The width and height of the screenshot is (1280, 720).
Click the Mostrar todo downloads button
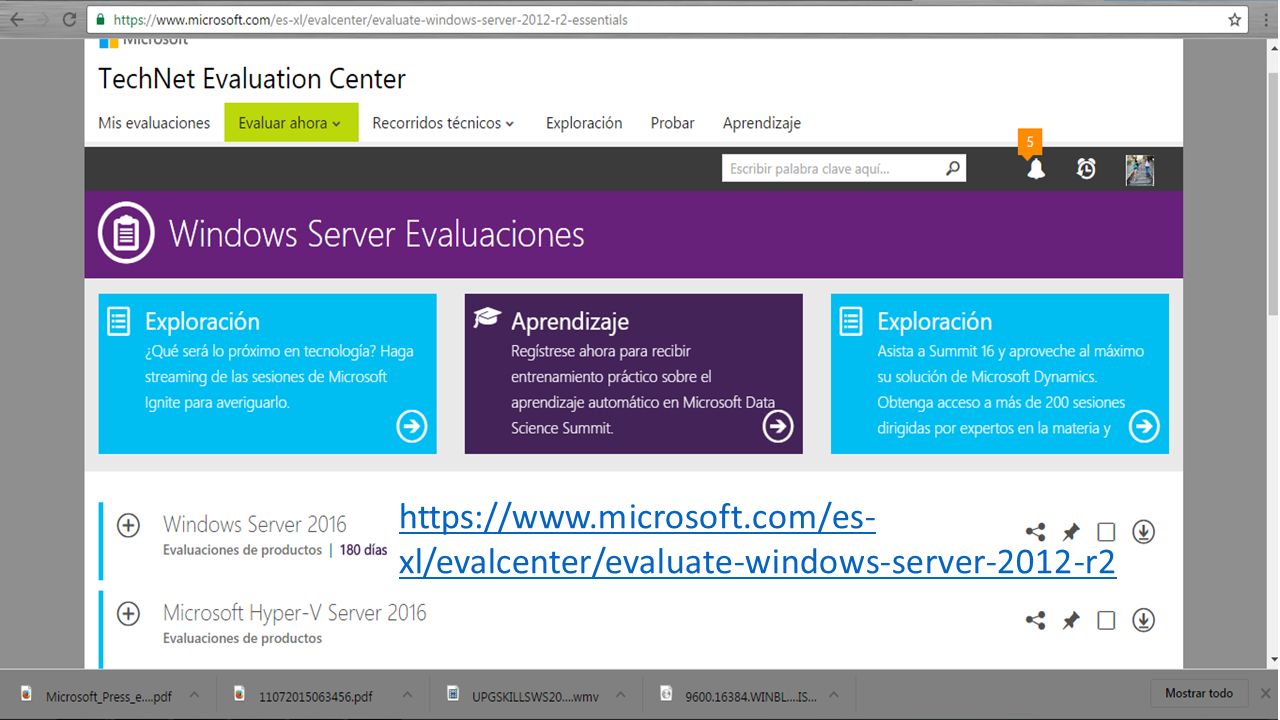1199,694
